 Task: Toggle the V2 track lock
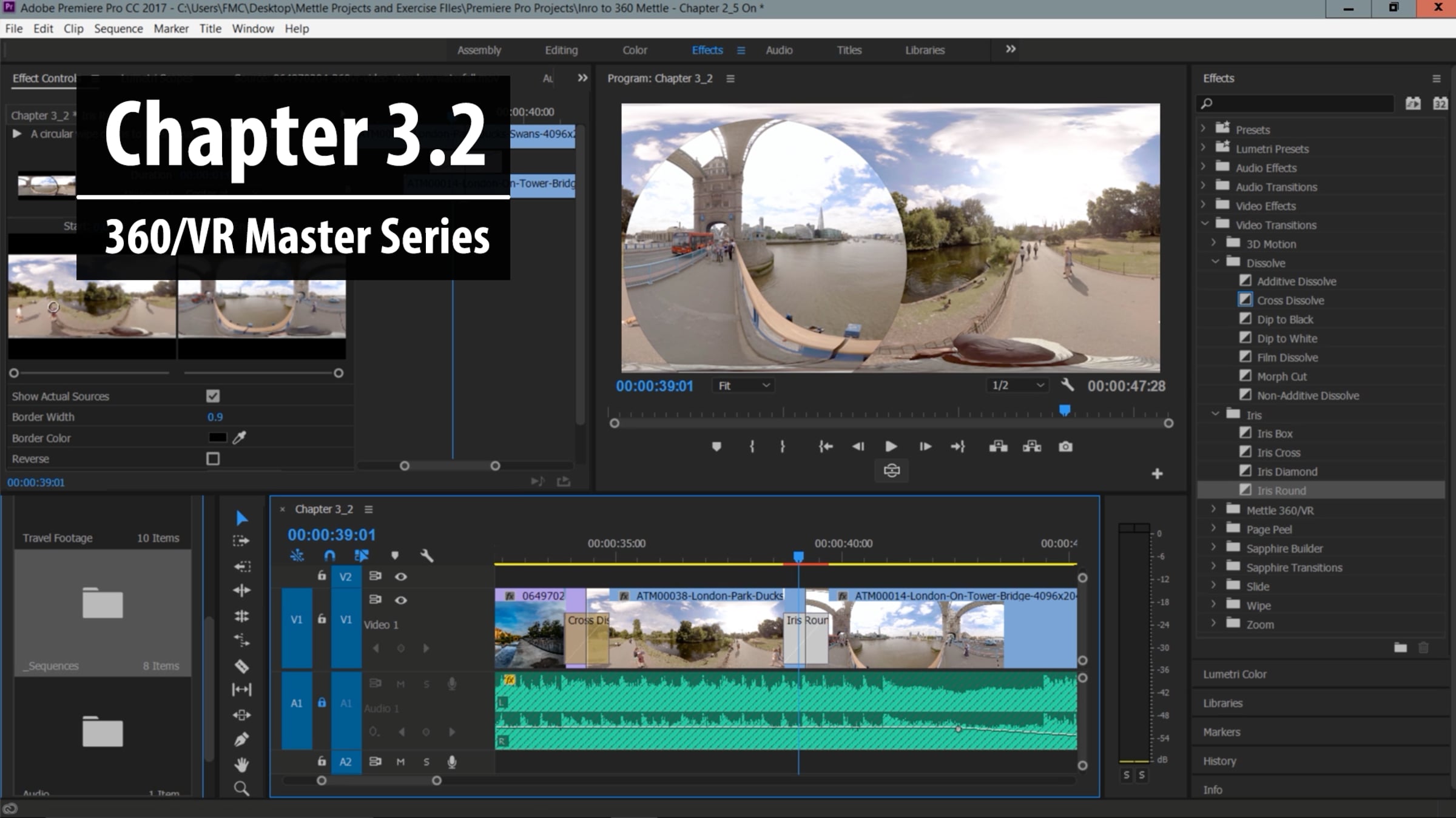coord(322,575)
